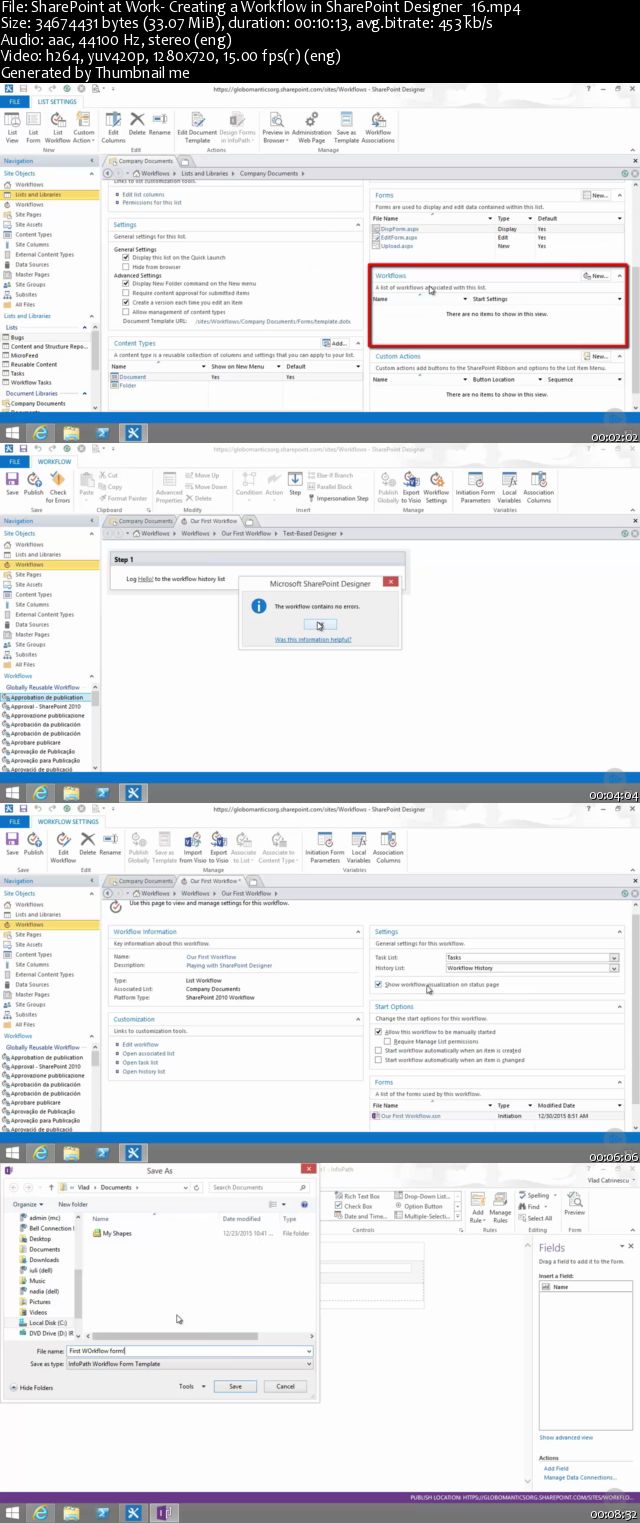Open Workflow Associations in LIST SETTINGS ribbon

[x=378, y=125]
